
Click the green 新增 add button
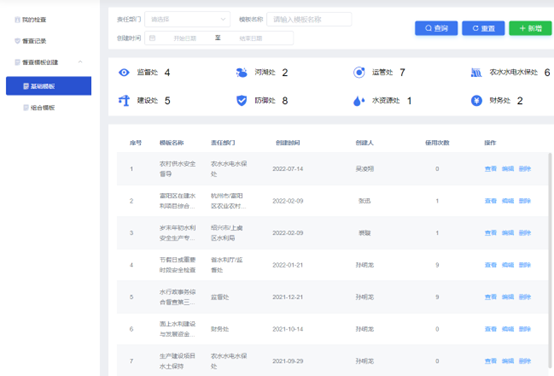coord(530,28)
